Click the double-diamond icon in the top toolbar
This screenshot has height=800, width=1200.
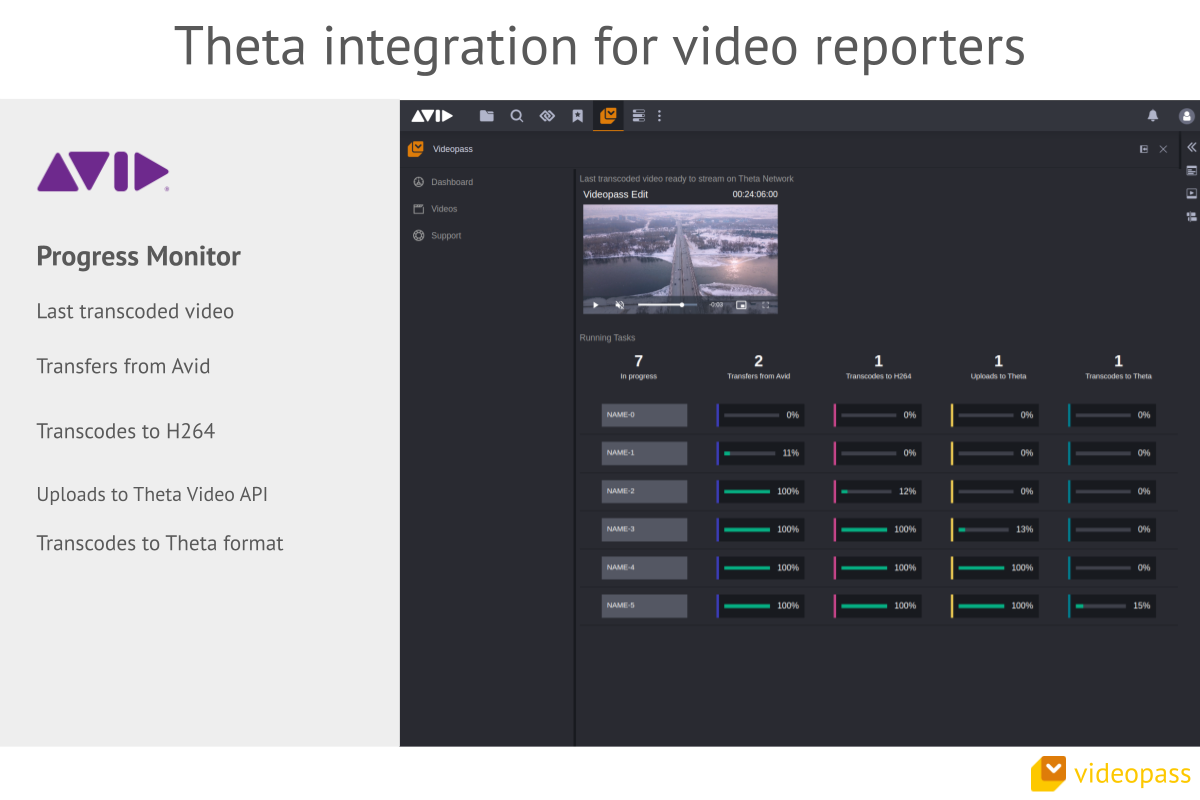pos(547,116)
